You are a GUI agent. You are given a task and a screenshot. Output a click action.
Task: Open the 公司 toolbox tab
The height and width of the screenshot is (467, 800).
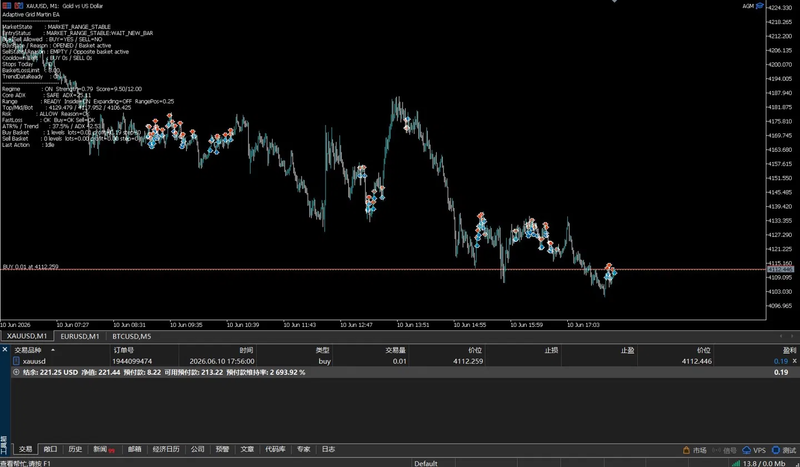197,449
